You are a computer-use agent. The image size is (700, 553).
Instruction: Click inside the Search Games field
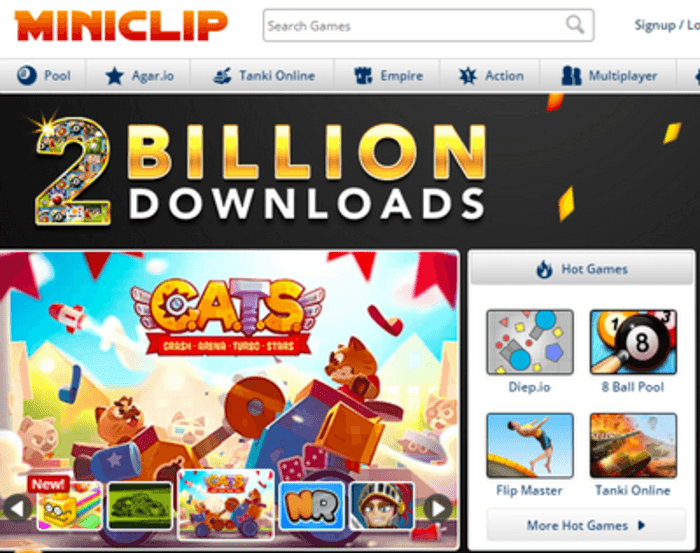pos(415,25)
